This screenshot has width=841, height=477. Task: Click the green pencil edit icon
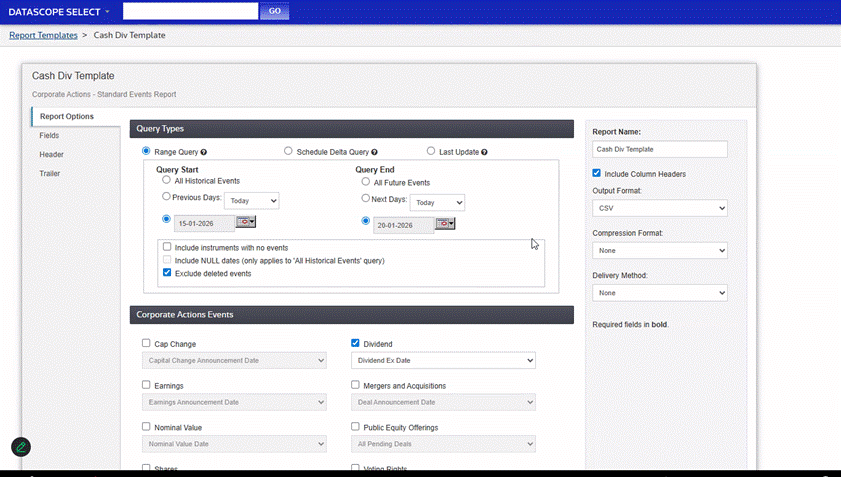pos(21,447)
